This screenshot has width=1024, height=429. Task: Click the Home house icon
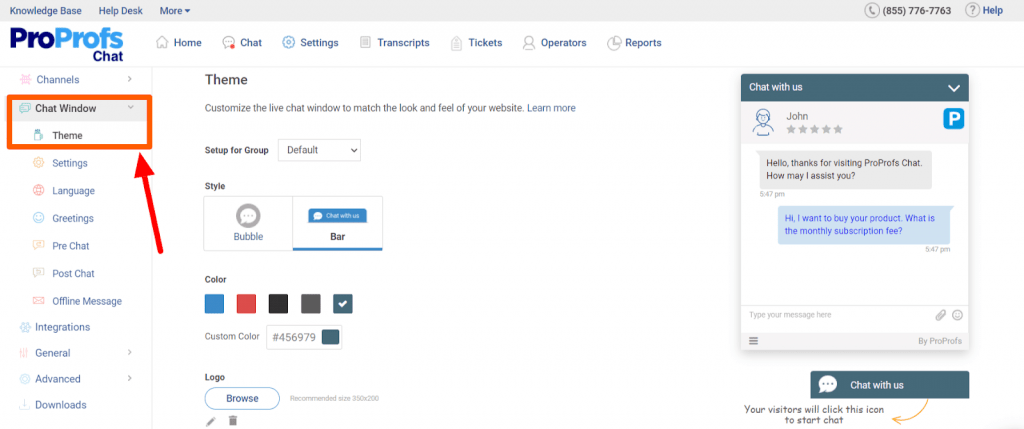[162, 42]
